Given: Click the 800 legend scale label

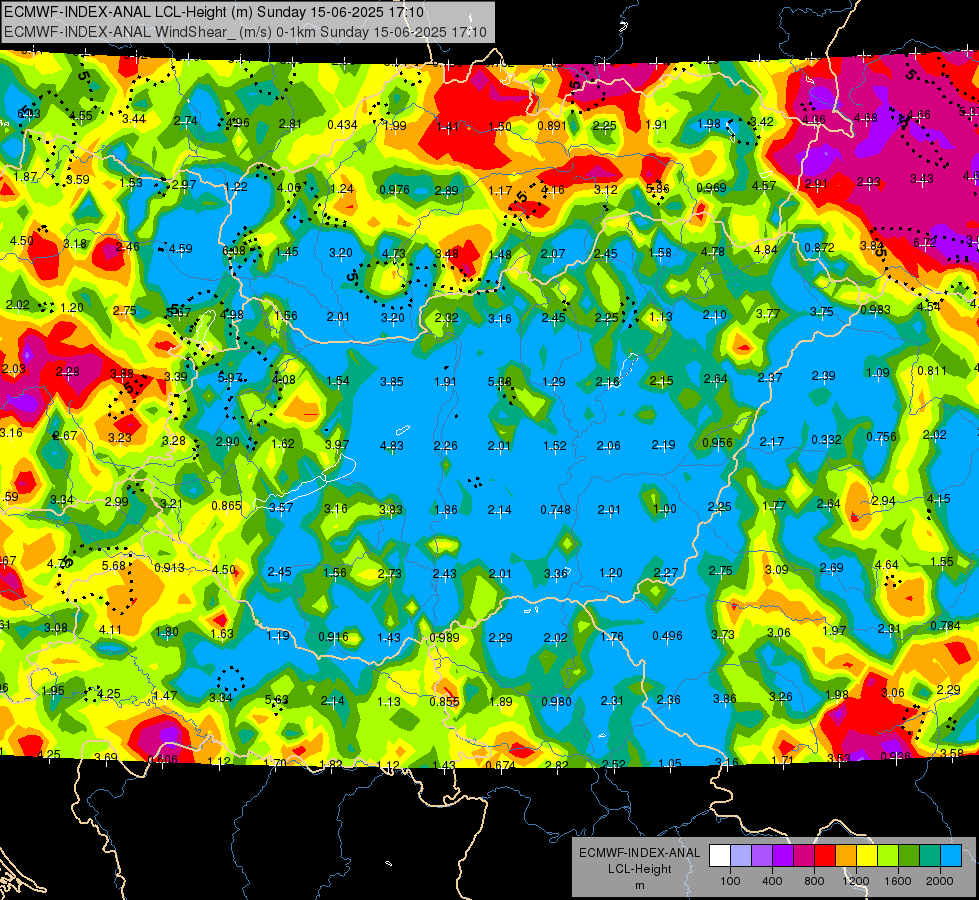Looking at the screenshot, I should click(x=814, y=881).
